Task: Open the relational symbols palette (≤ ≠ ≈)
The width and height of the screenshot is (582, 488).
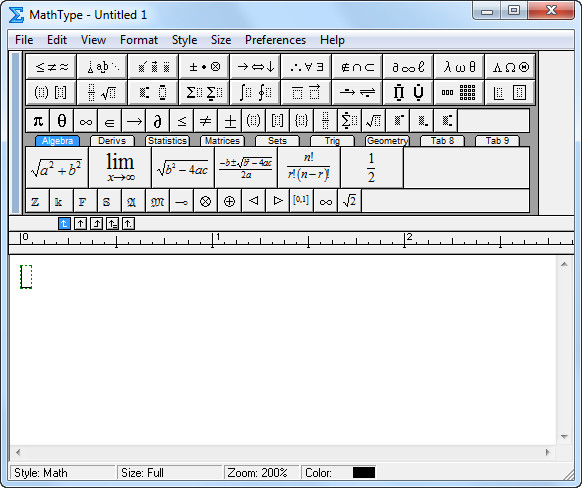Action: (x=52, y=67)
